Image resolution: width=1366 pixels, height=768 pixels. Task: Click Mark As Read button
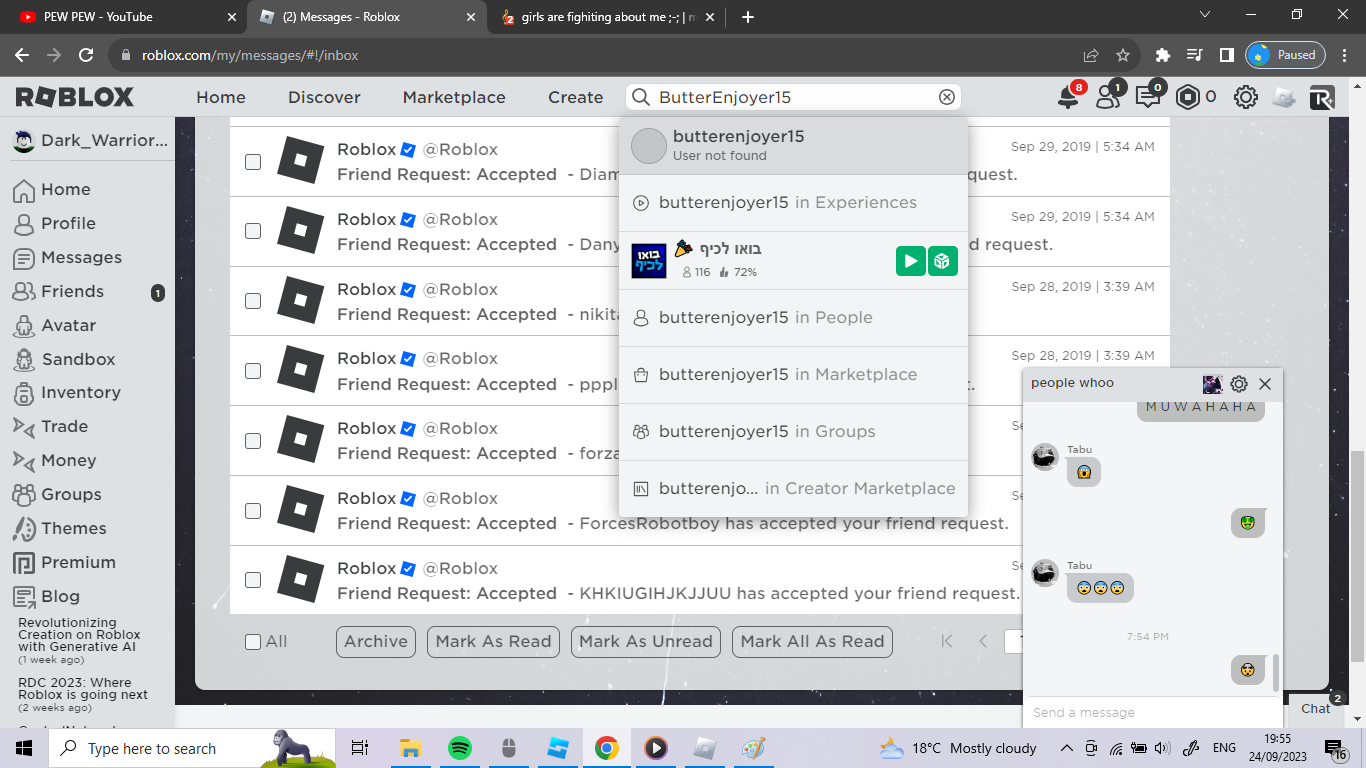click(x=493, y=642)
